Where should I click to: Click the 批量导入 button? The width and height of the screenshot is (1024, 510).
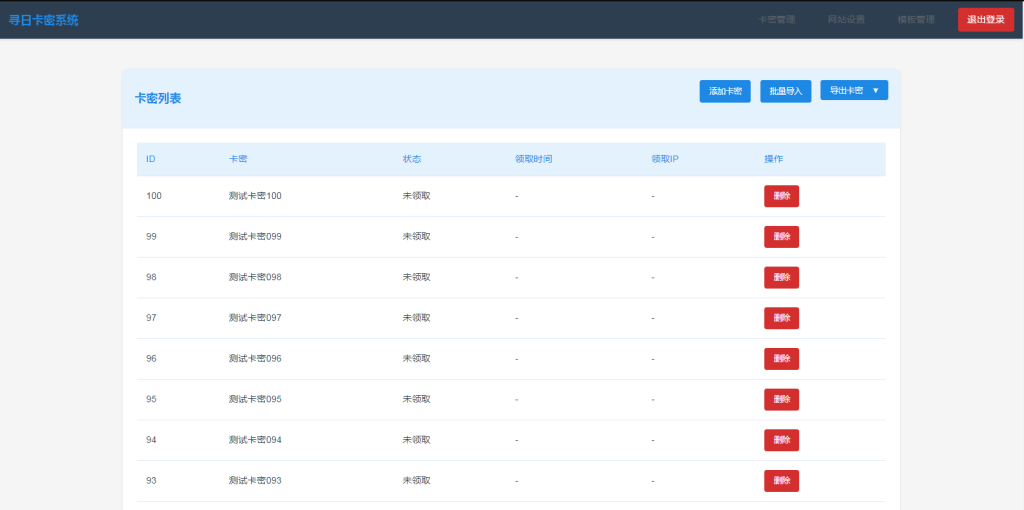click(x=785, y=91)
